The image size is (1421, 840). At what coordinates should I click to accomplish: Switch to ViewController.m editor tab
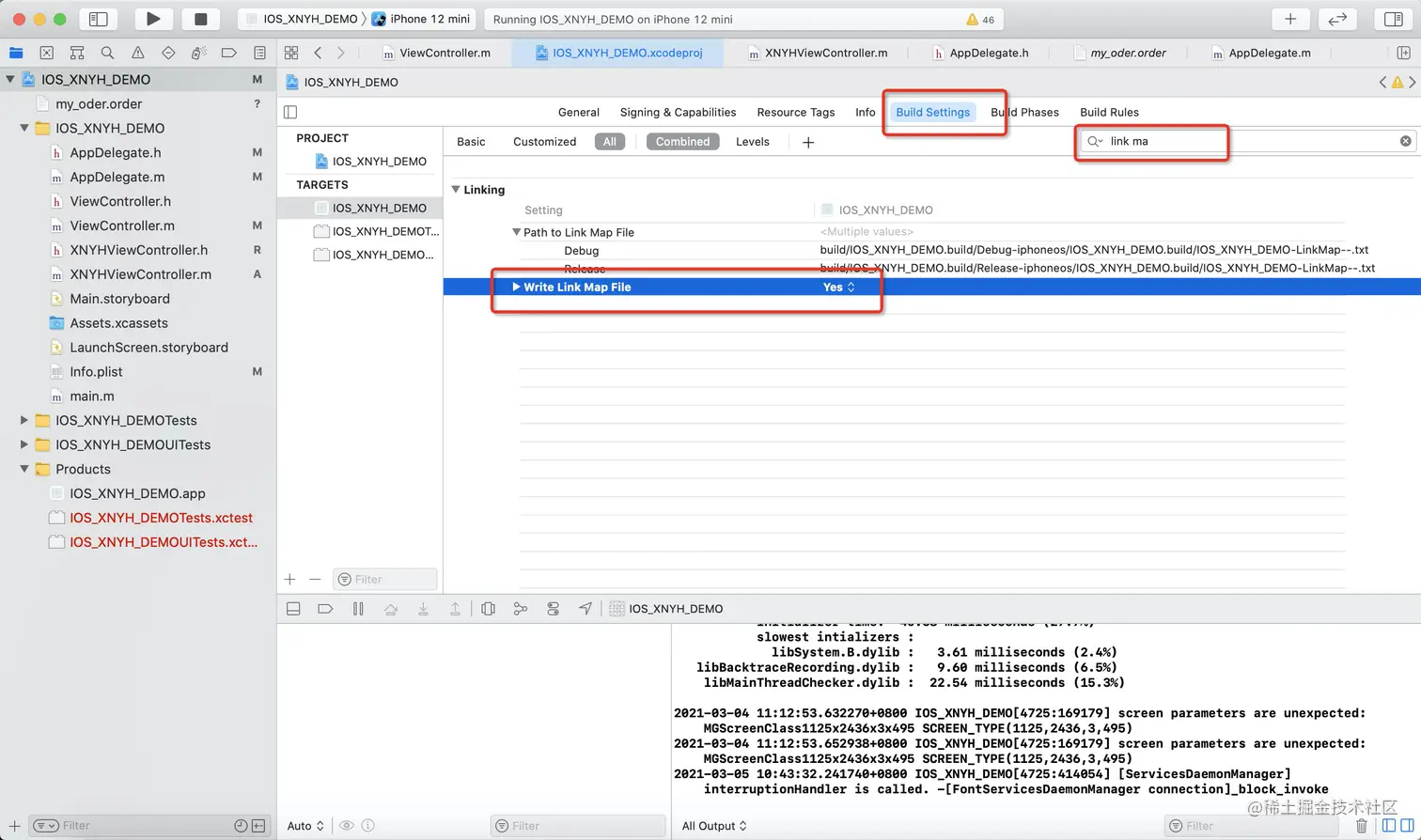point(436,53)
